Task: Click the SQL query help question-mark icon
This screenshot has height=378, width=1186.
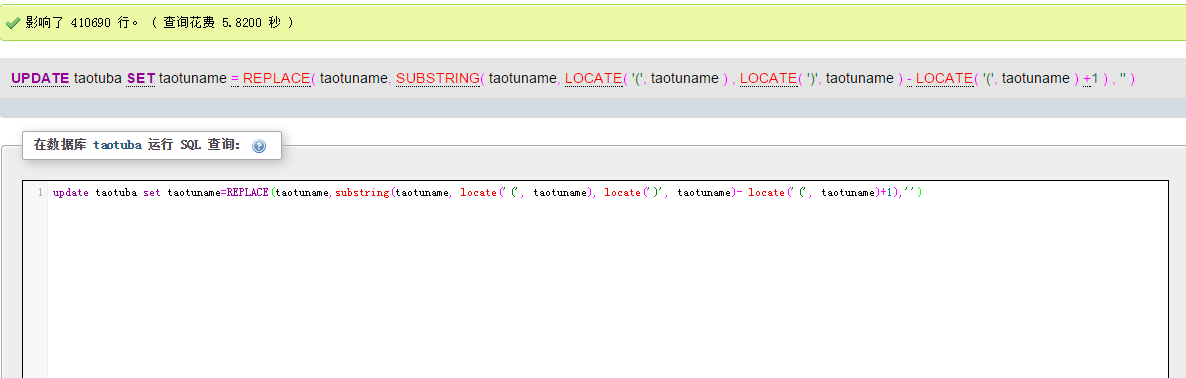Action: click(x=259, y=146)
